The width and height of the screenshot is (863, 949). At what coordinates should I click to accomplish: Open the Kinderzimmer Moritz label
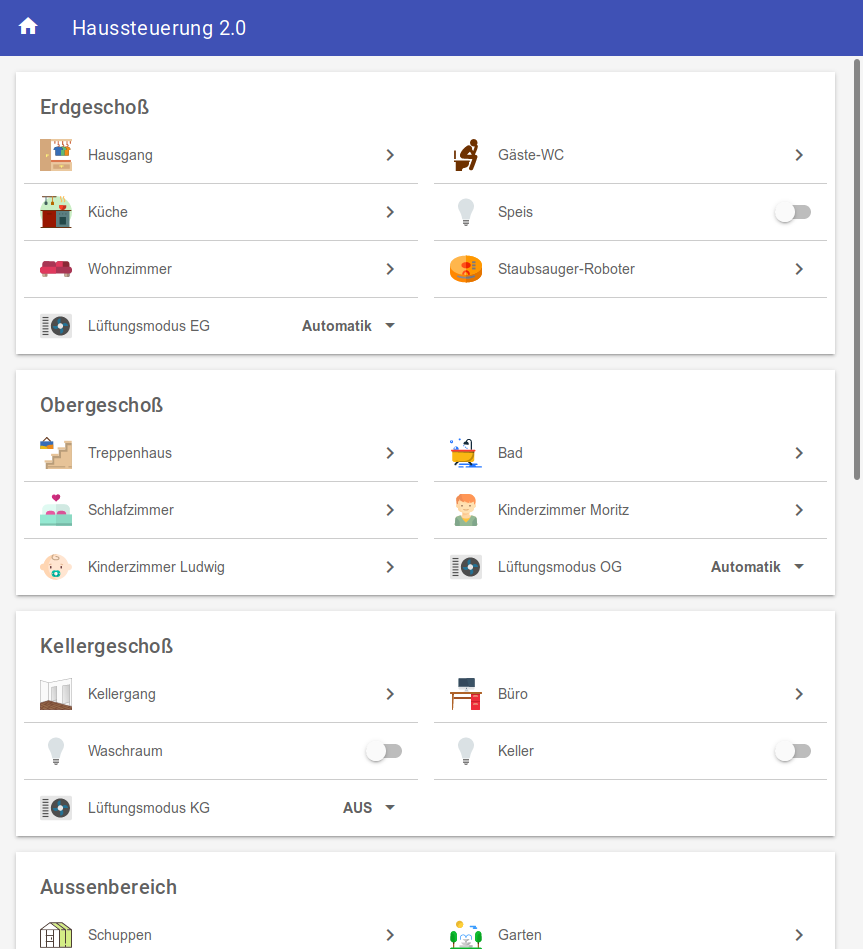pyautogui.click(x=563, y=510)
